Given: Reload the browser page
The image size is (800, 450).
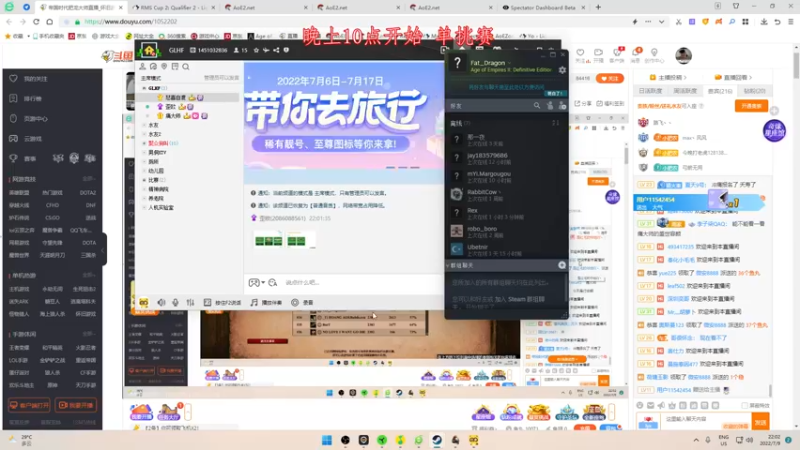Looking at the screenshot, I should click(36, 22).
